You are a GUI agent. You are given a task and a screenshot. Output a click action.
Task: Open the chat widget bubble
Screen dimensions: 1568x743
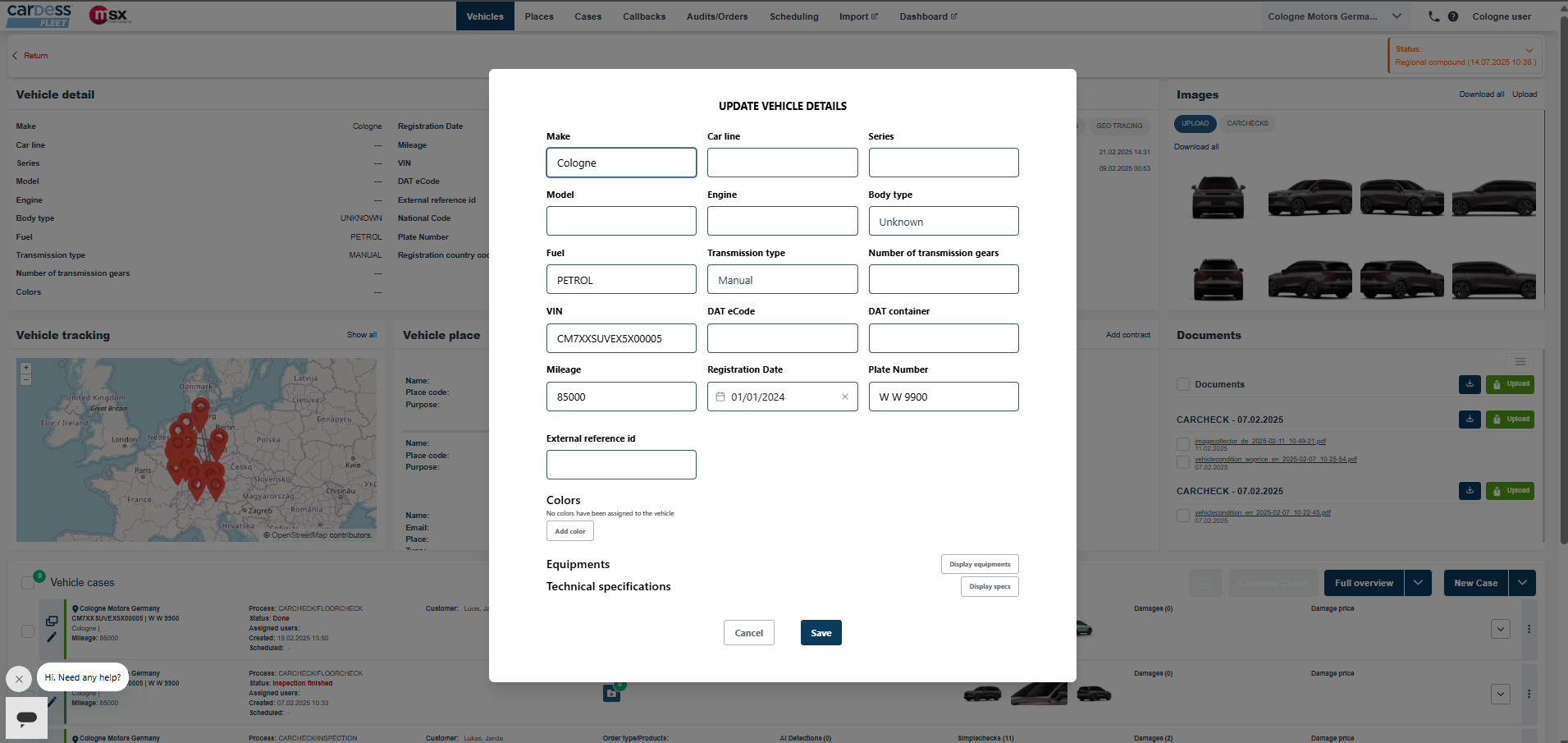[x=26, y=718]
